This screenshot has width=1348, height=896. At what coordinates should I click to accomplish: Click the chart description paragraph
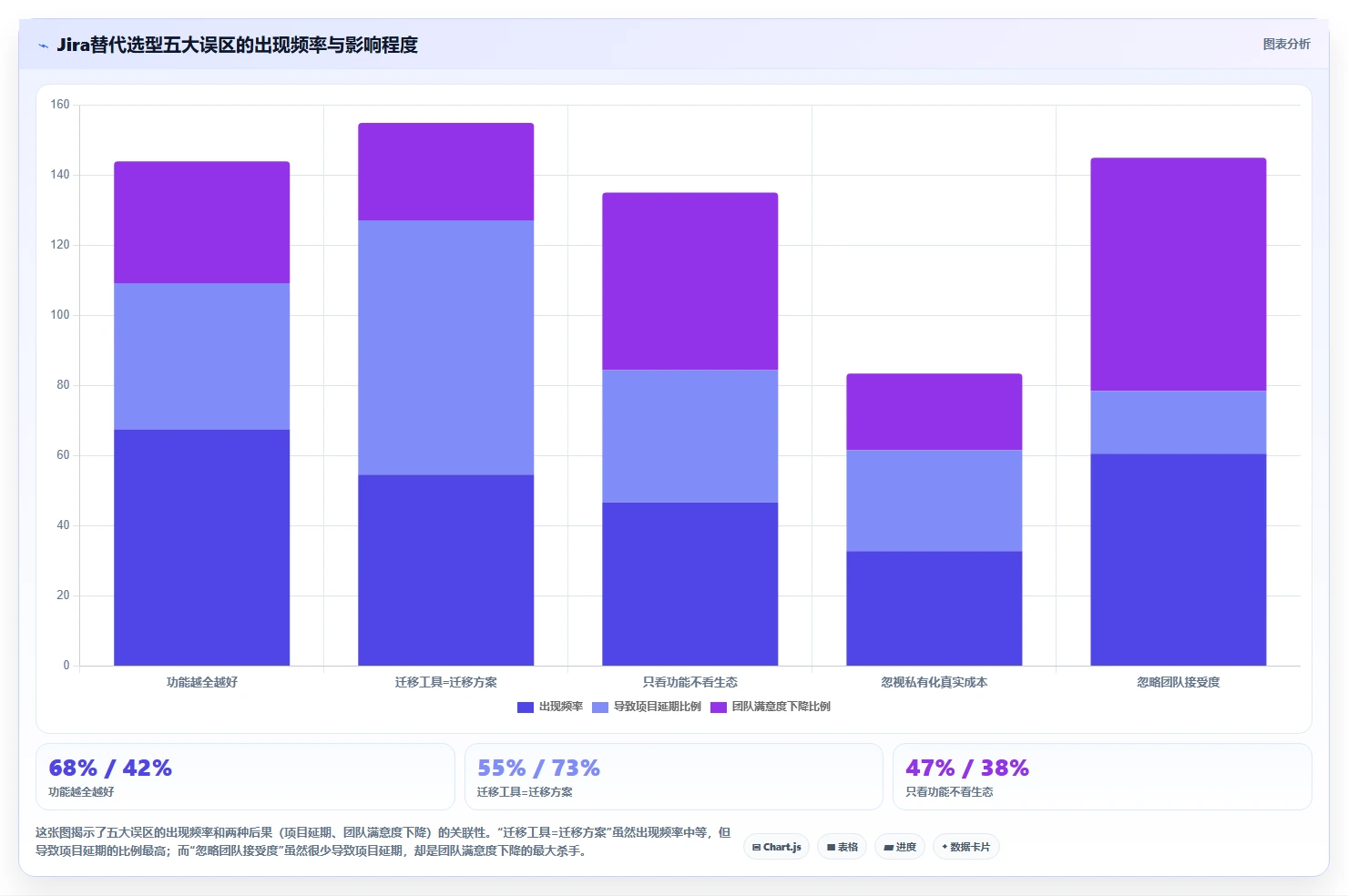[383, 841]
